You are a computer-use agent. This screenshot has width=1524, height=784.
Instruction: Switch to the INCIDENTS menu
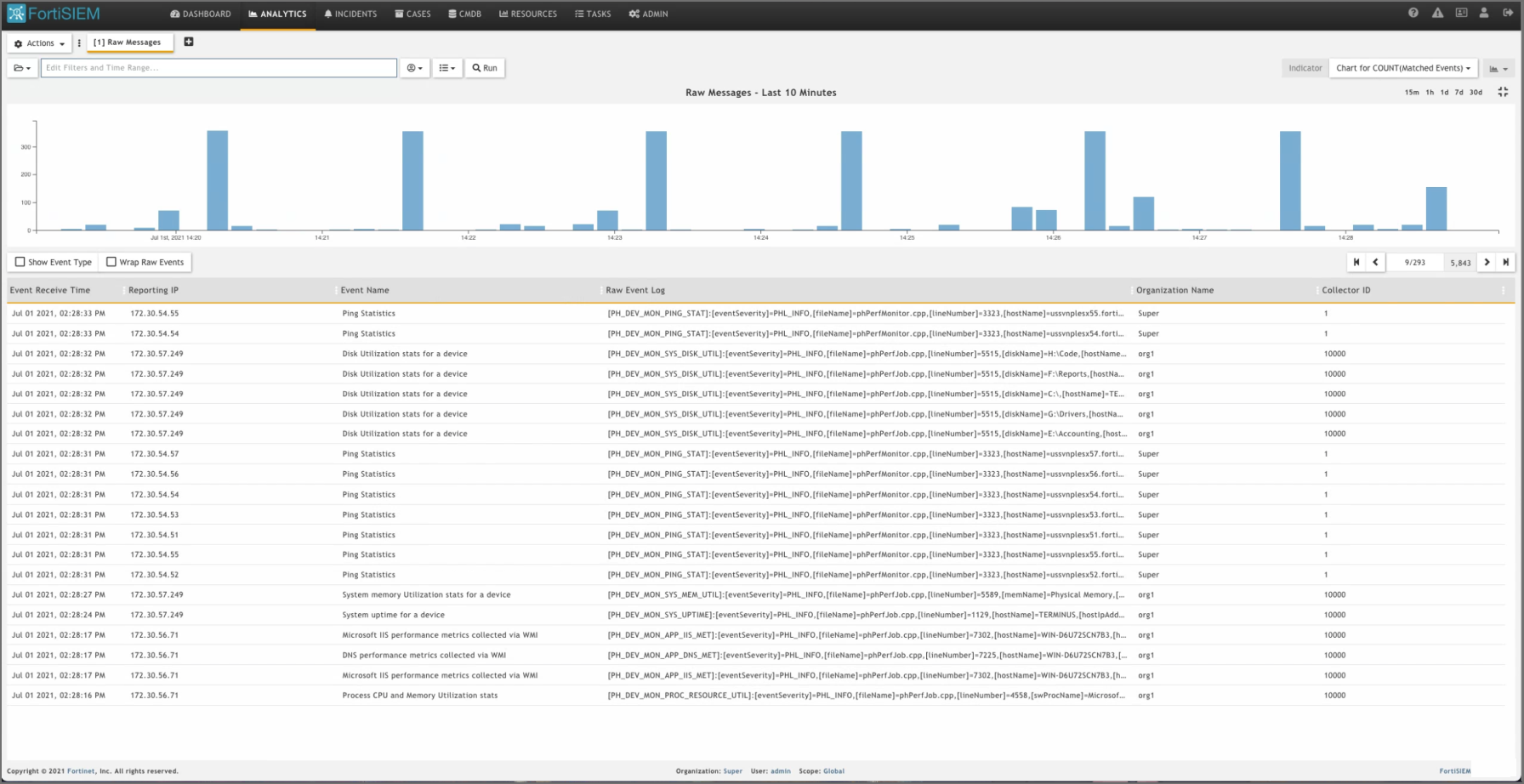click(350, 14)
